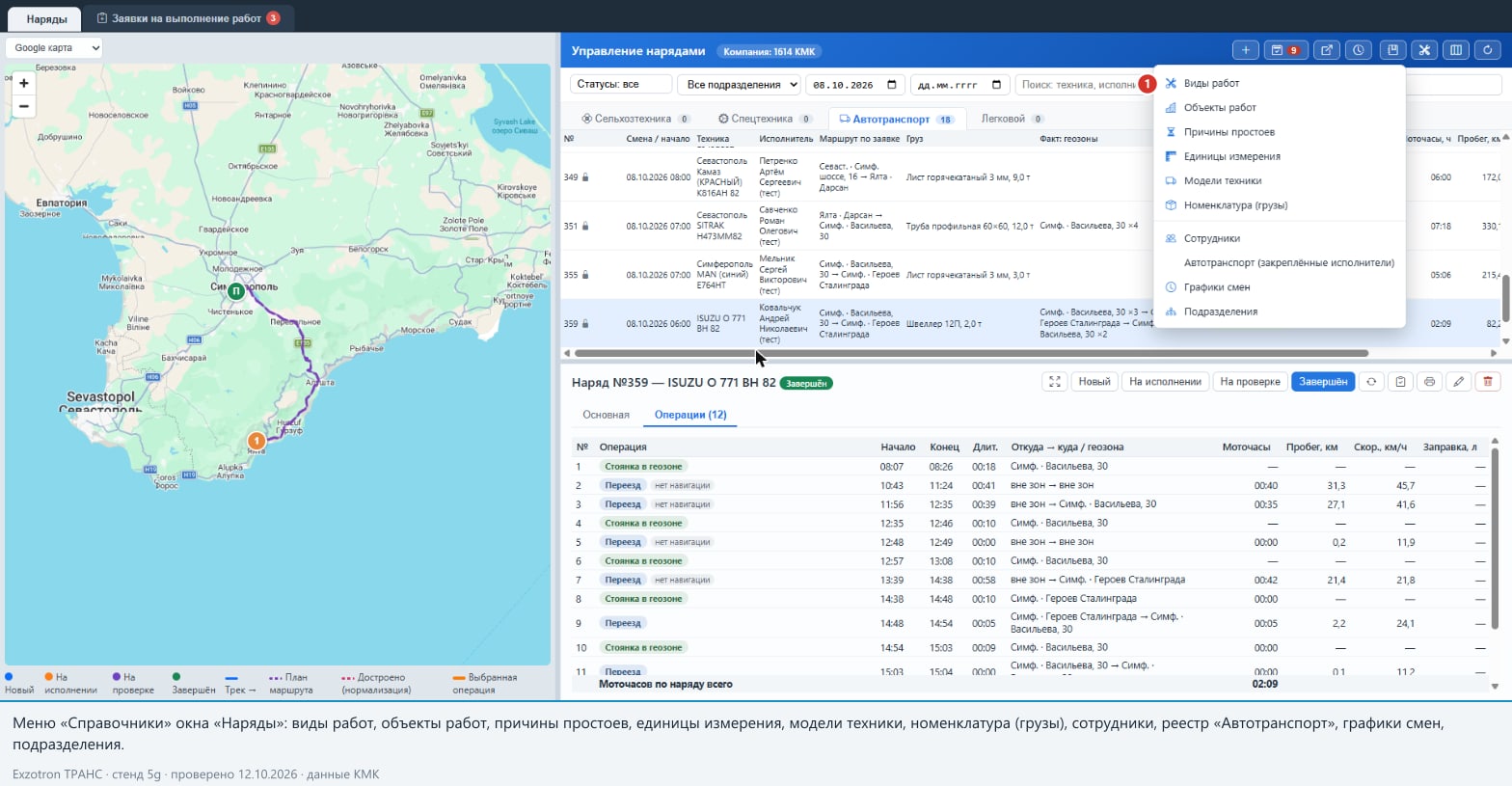Click the recalculate sync icon for order 359
The width and height of the screenshot is (1512, 786).
(x=1371, y=382)
